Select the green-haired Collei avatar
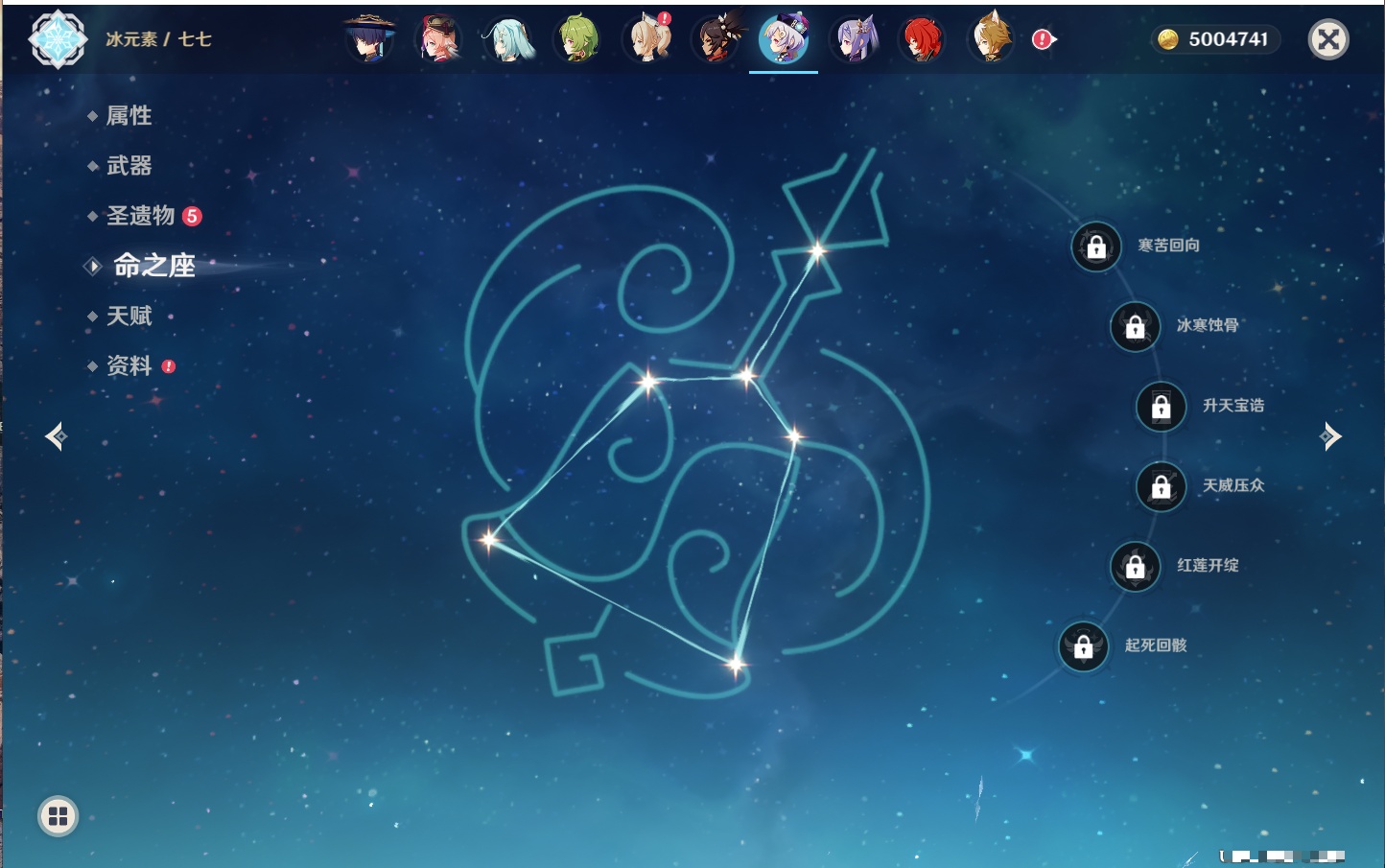Screen dimensions: 1385x868 (x=577, y=39)
